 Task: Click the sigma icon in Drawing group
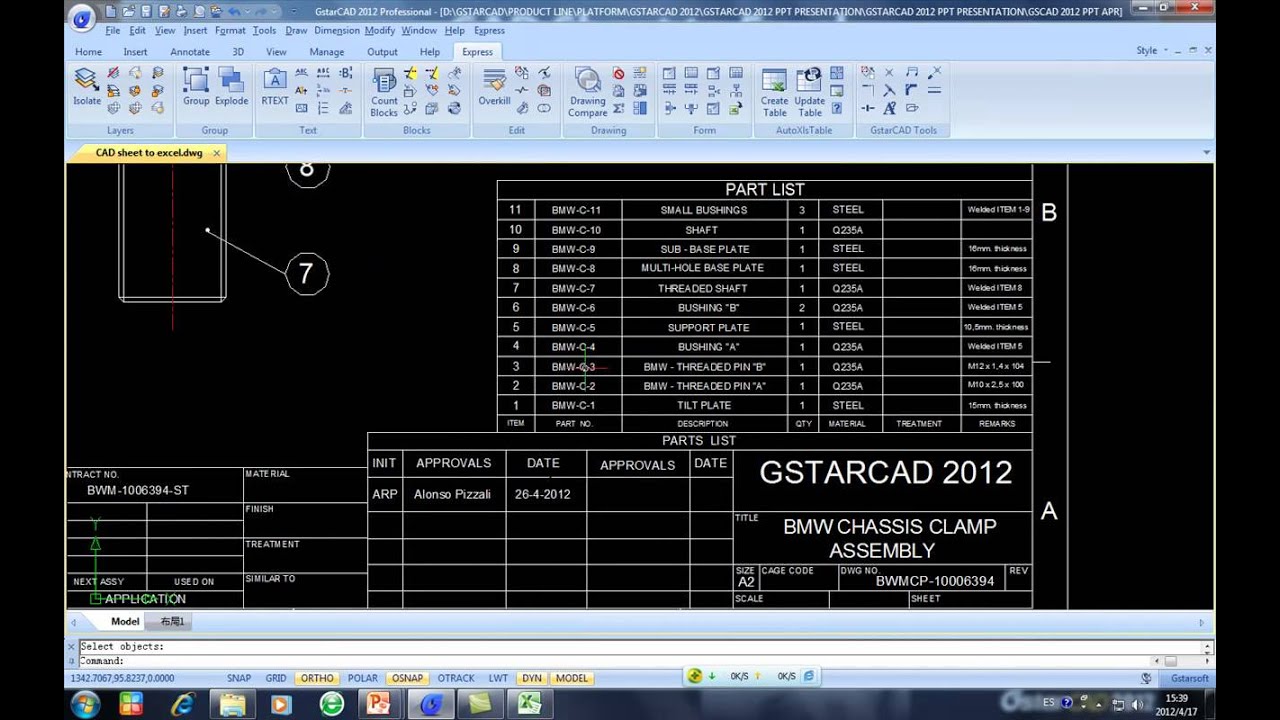[x=619, y=108]
